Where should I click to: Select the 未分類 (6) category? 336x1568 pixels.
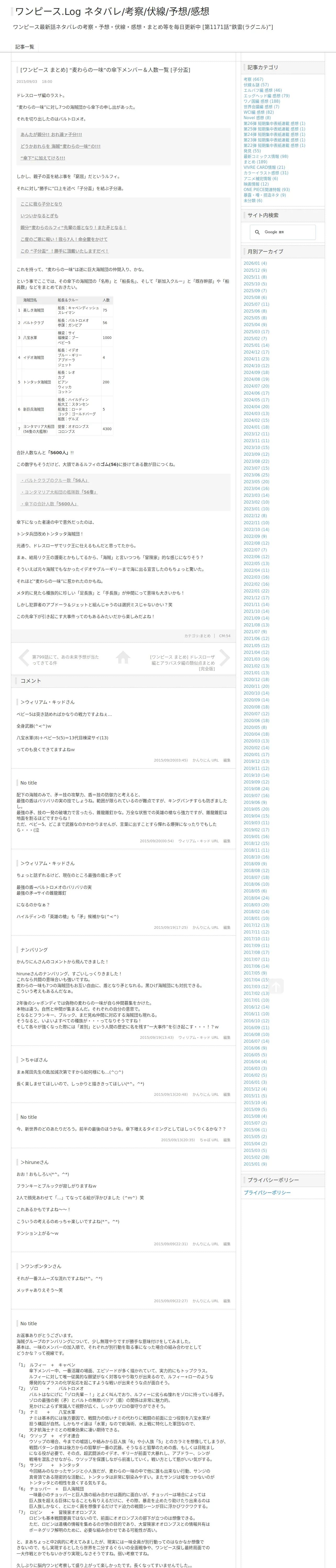[x=253, y=200]
